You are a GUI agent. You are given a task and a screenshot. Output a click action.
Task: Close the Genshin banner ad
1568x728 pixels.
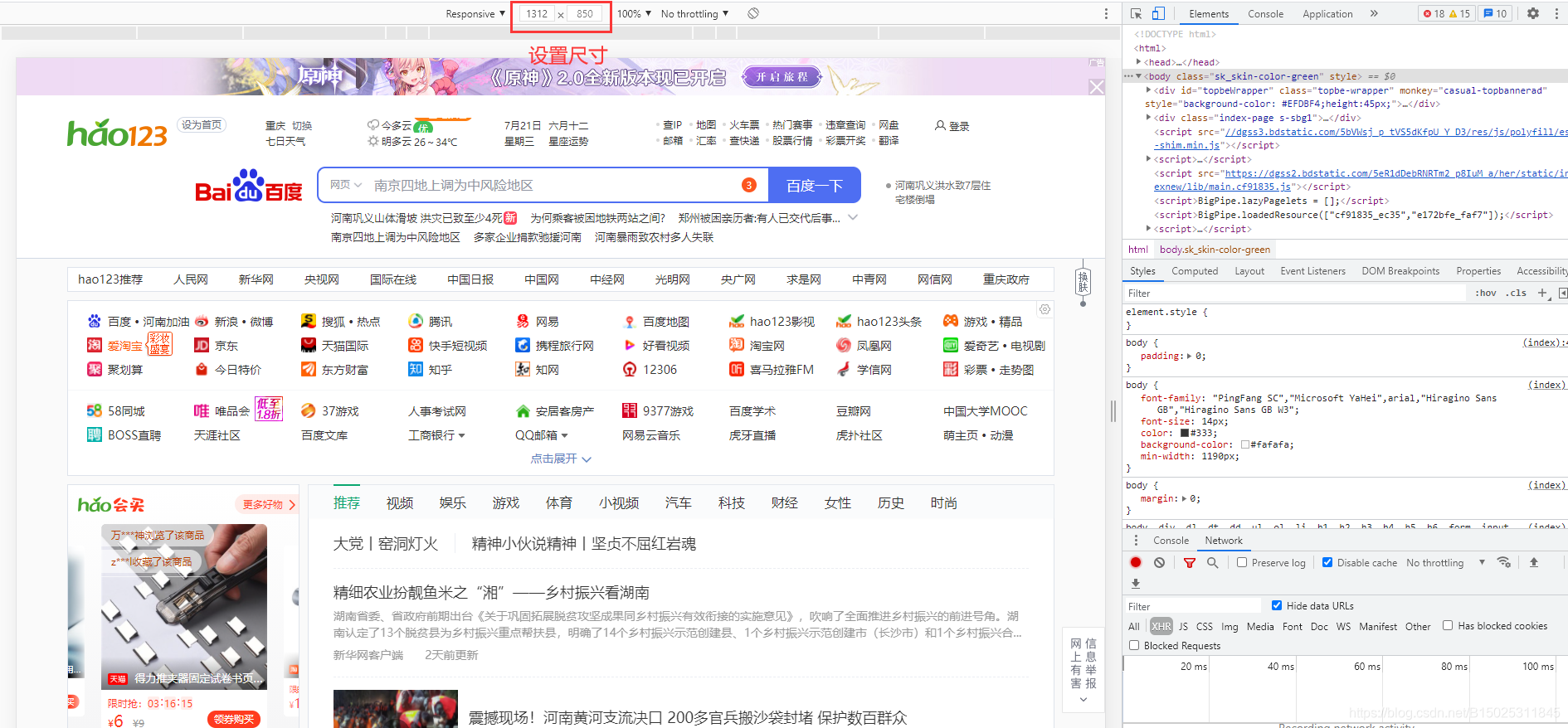[x=1096, y=87]
